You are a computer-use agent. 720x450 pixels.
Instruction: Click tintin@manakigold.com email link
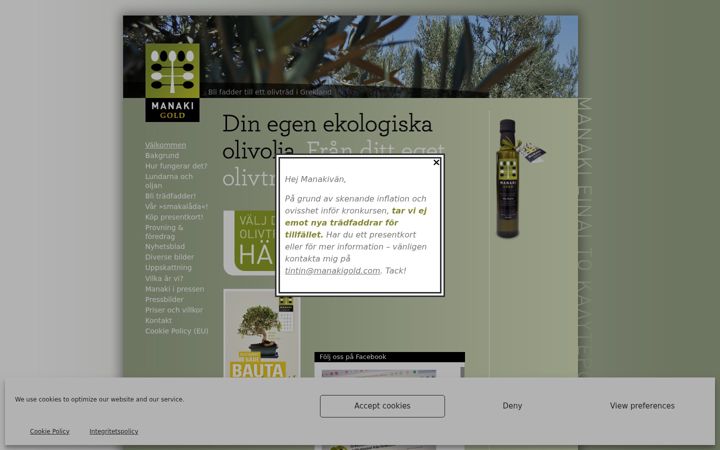[332, 271]
